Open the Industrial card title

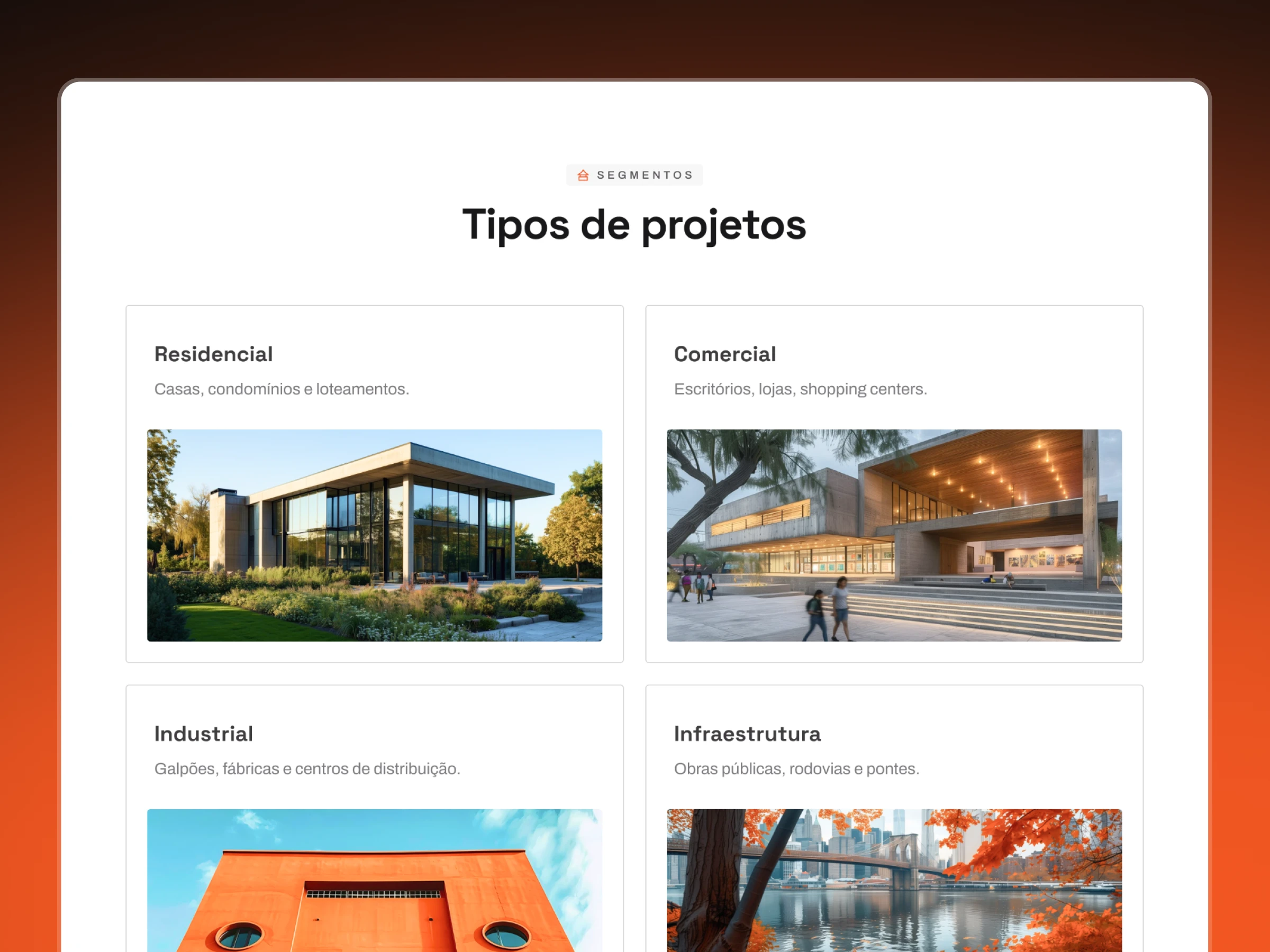(203, 734)
